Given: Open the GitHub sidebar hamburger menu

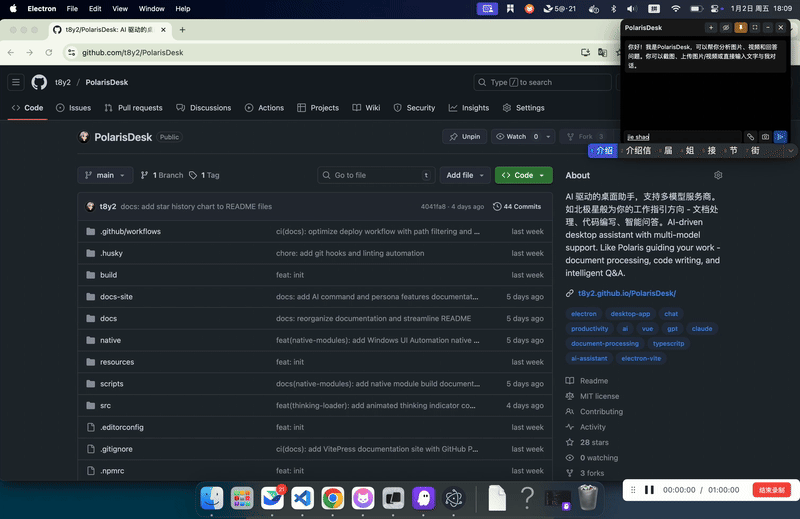Looking at the screenshot, I should click(16, 82).
